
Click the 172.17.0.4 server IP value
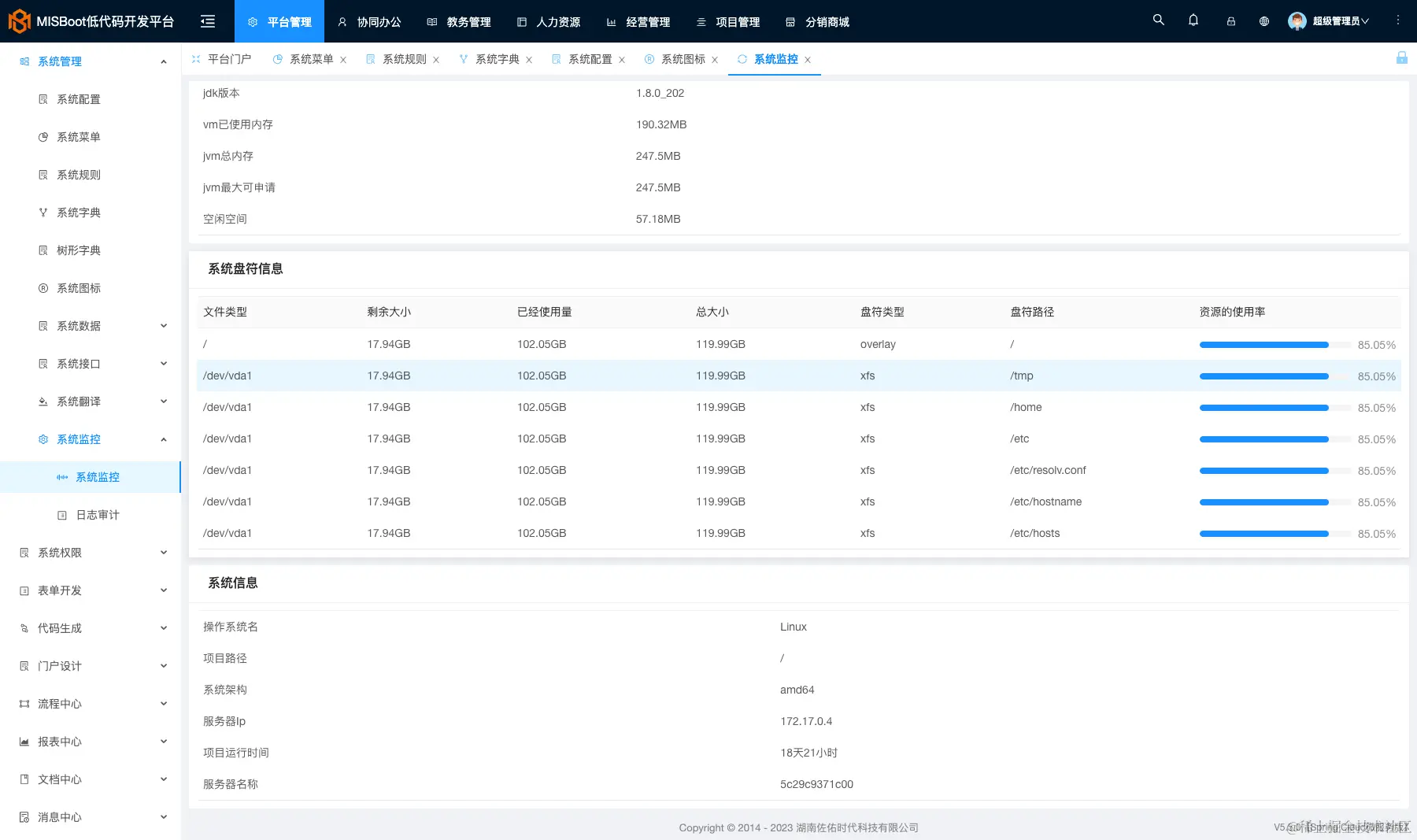pyautogui.click(x=806, y=721)
